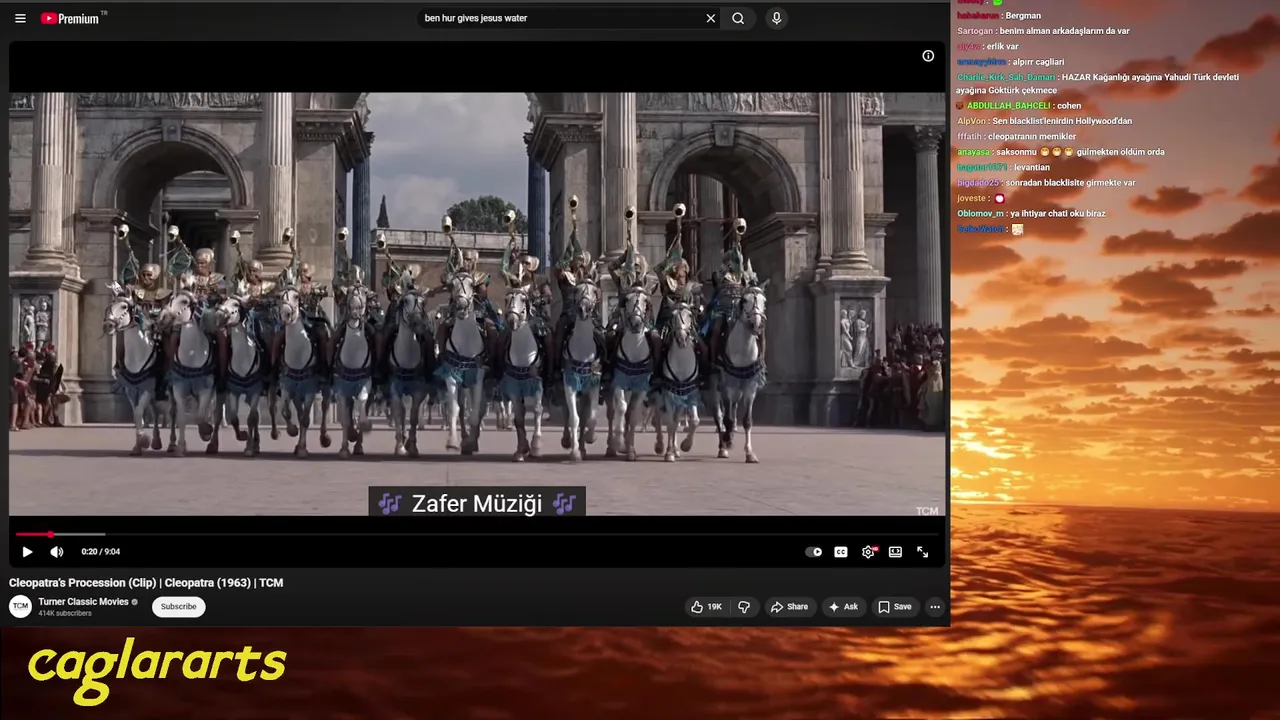Click bigdado25's chat message
The height and width of the screenshot is (720, 1280).
pos(1046,183)
